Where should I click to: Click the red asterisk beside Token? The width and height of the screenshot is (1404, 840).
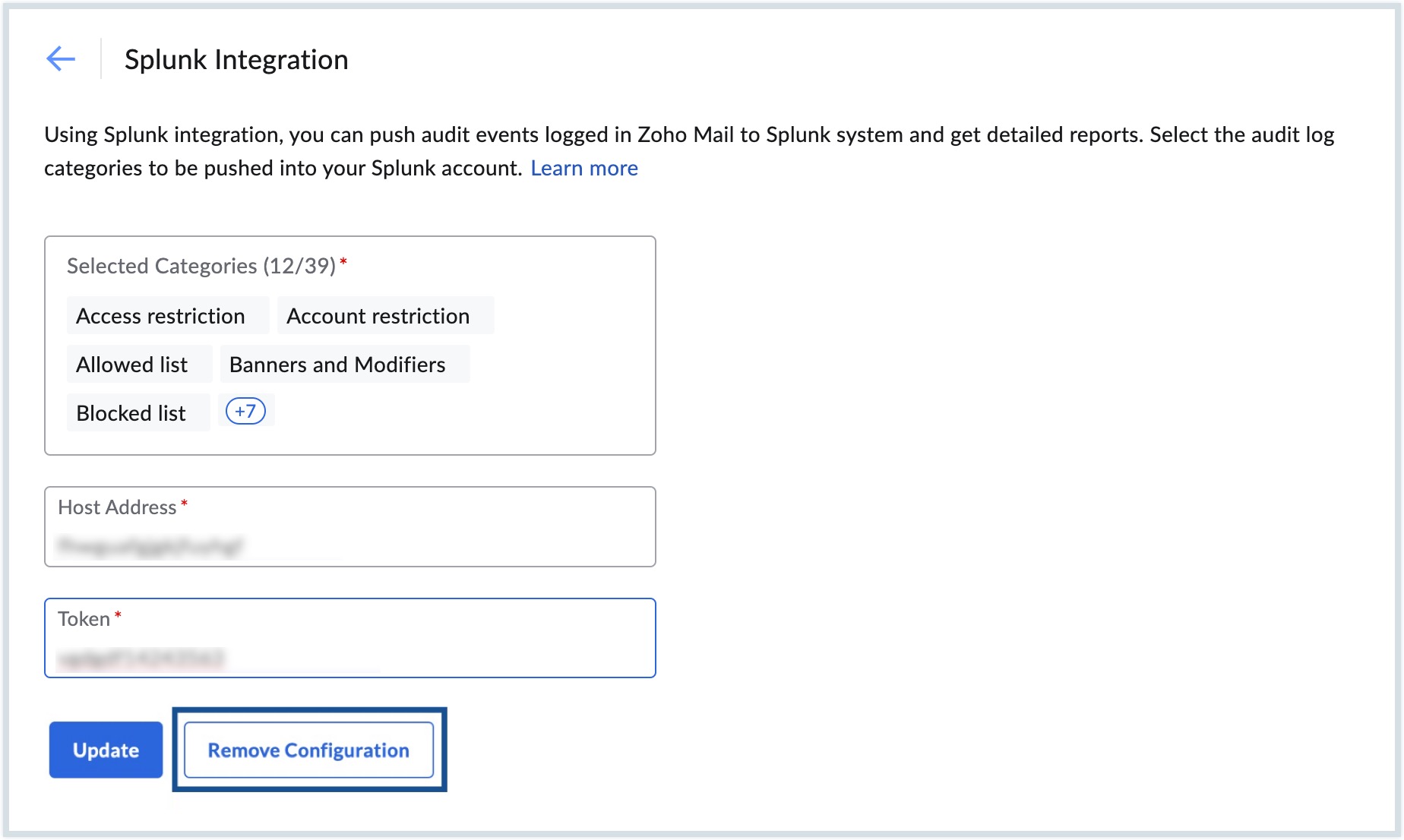click(x=118, y=614)
